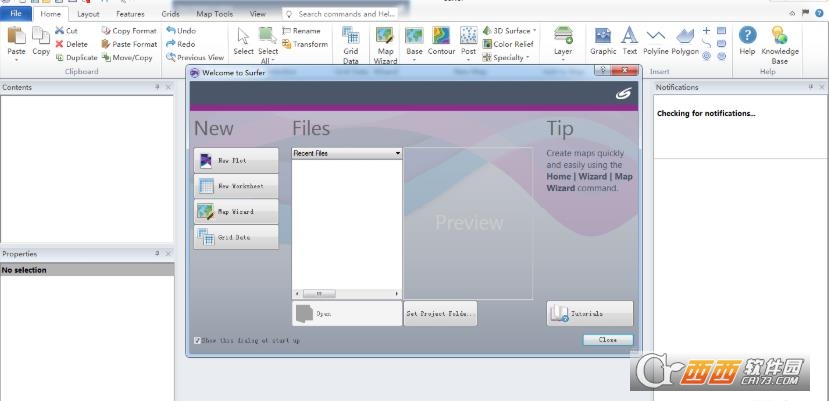Click the Open file button
This screenshot has height=401, width=830.
(x=347, y=314)
